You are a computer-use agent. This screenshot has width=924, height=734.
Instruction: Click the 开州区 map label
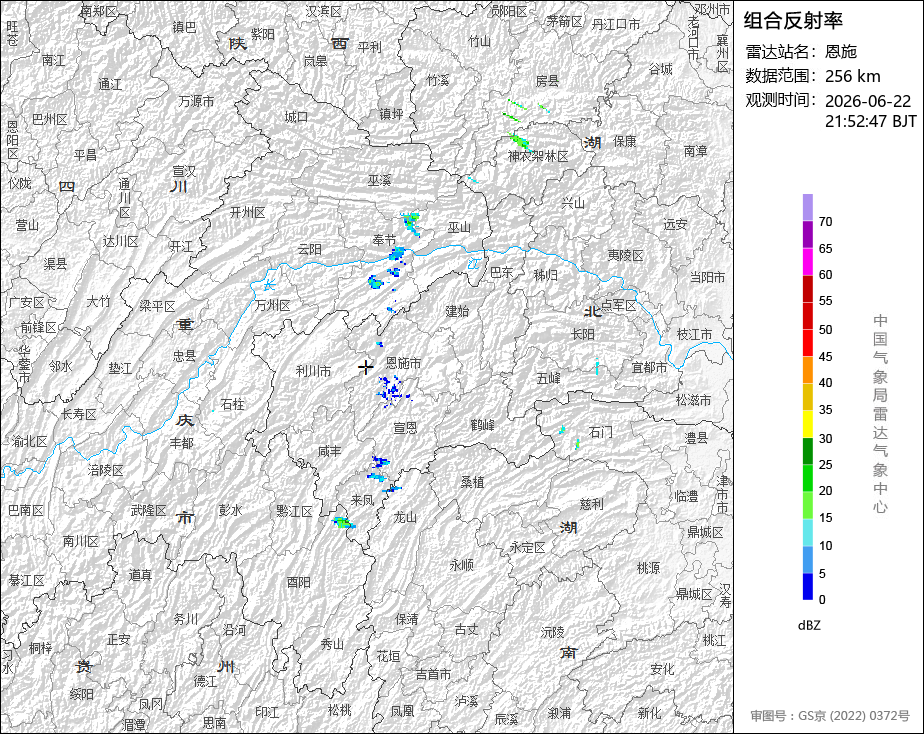[248, 212]
